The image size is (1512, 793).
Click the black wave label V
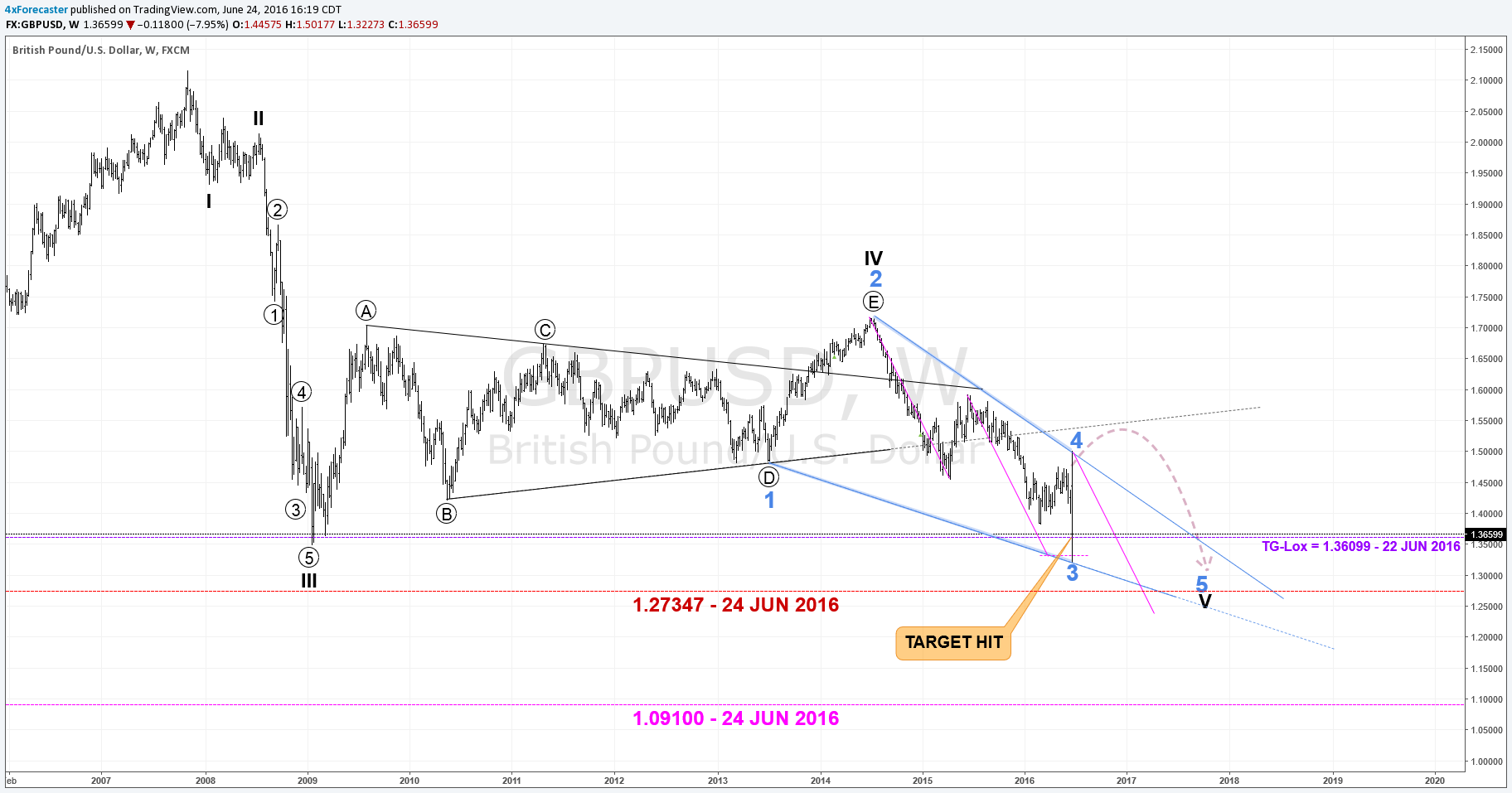pos(1205,602)
